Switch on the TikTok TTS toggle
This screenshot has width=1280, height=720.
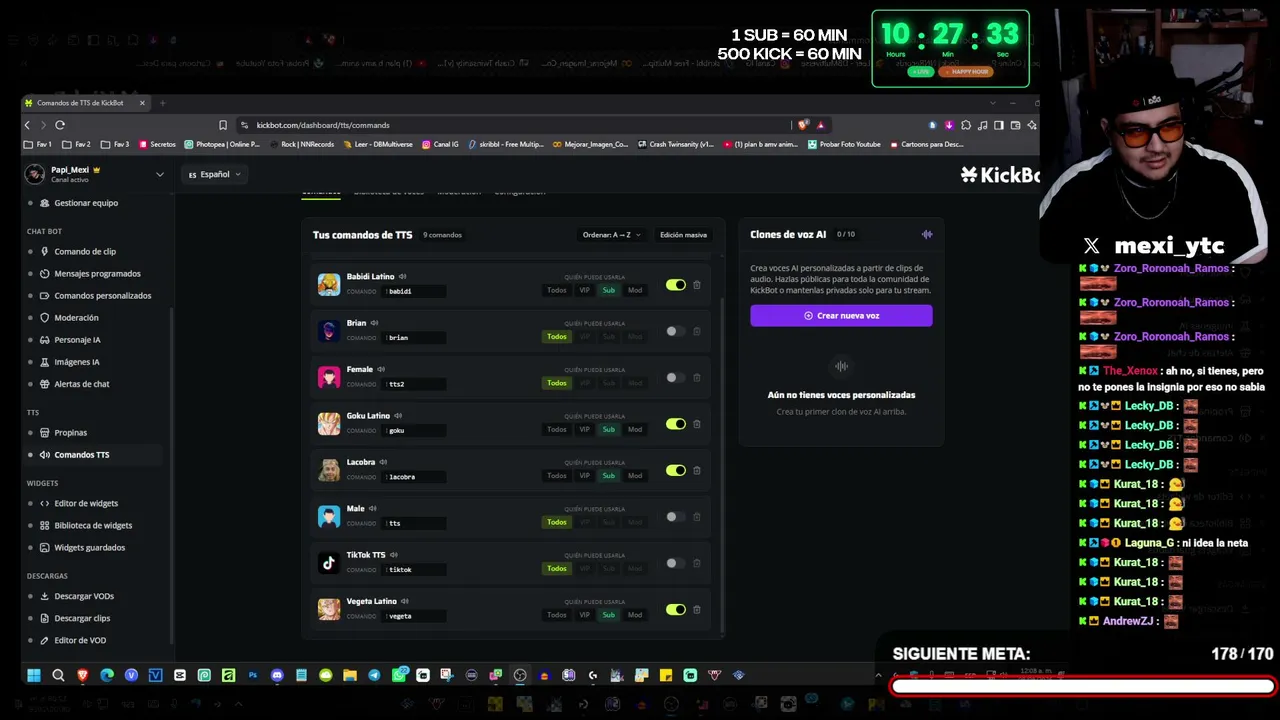coord(675,563)
